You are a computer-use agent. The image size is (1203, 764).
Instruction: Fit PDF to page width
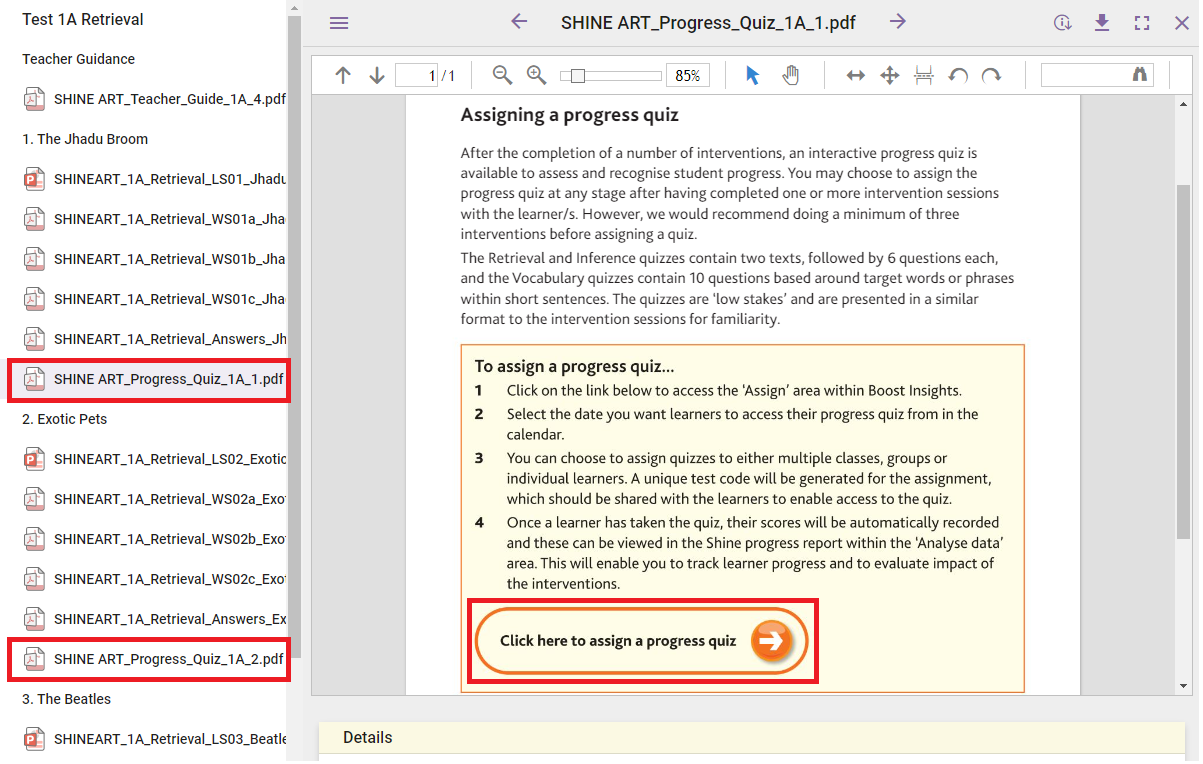pyautogui.click(x=855, y=75)
